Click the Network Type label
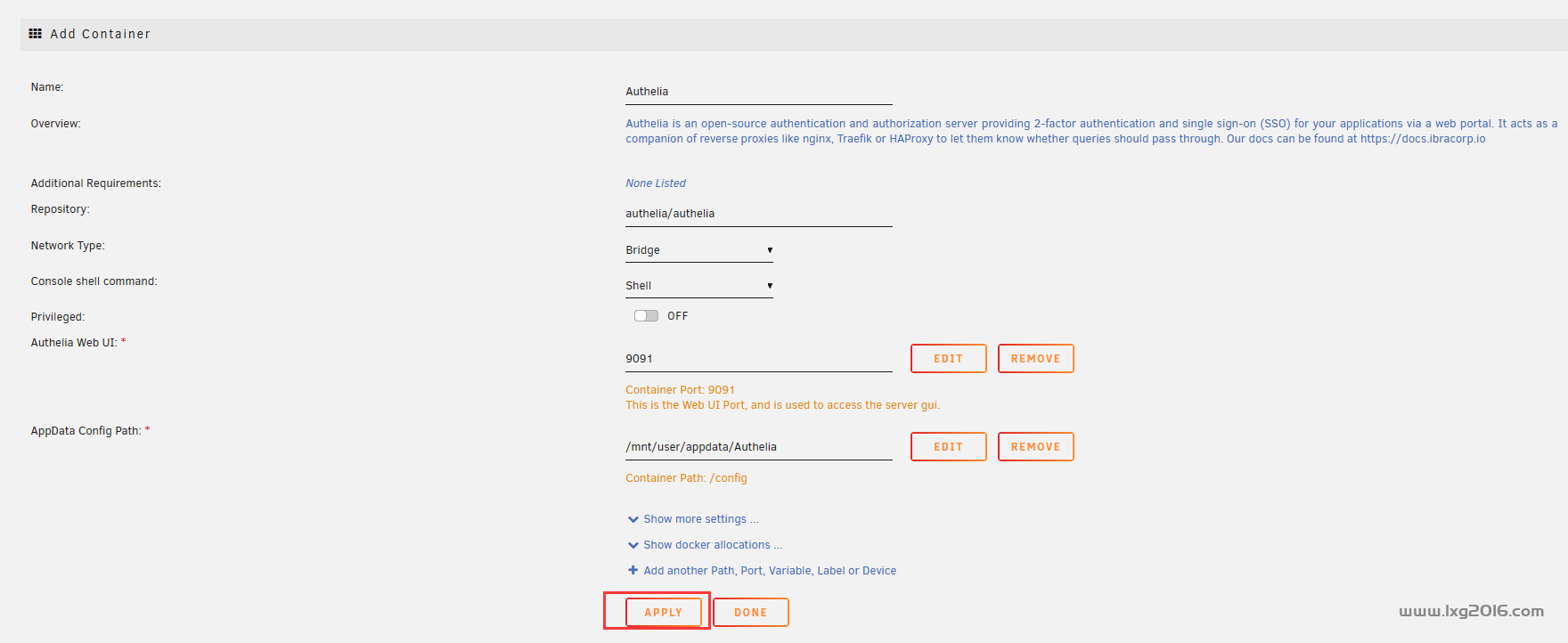 coord(68,246)
